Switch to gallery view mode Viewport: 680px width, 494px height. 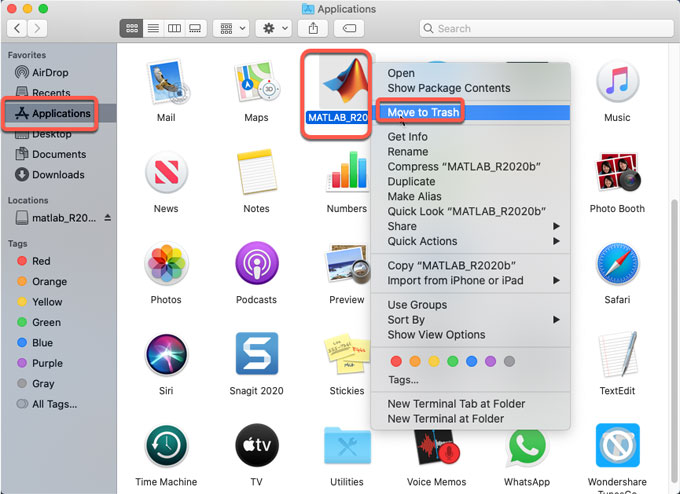[196, 29]
